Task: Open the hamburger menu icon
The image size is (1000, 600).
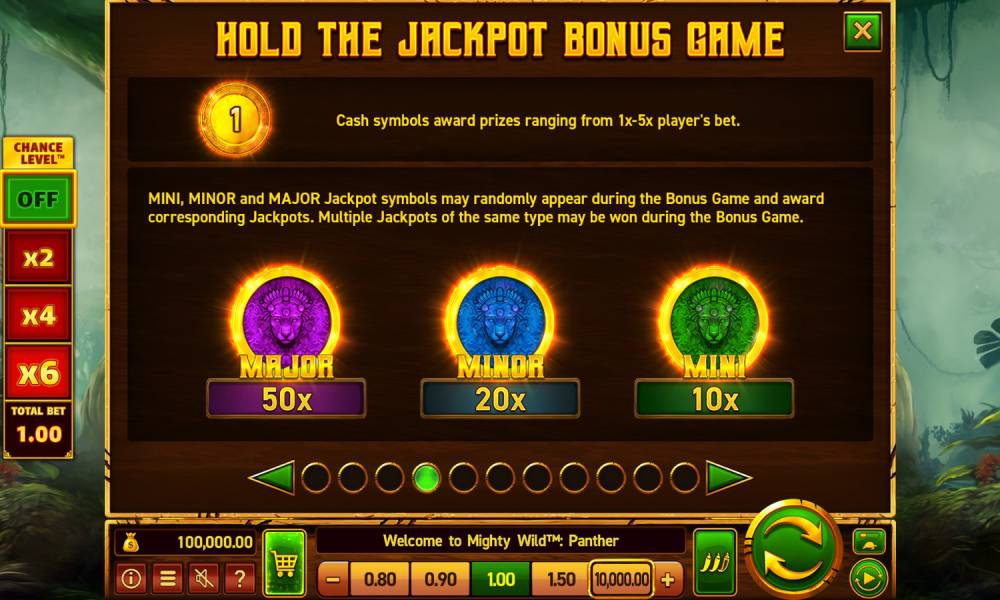Action: pos(167,578)
